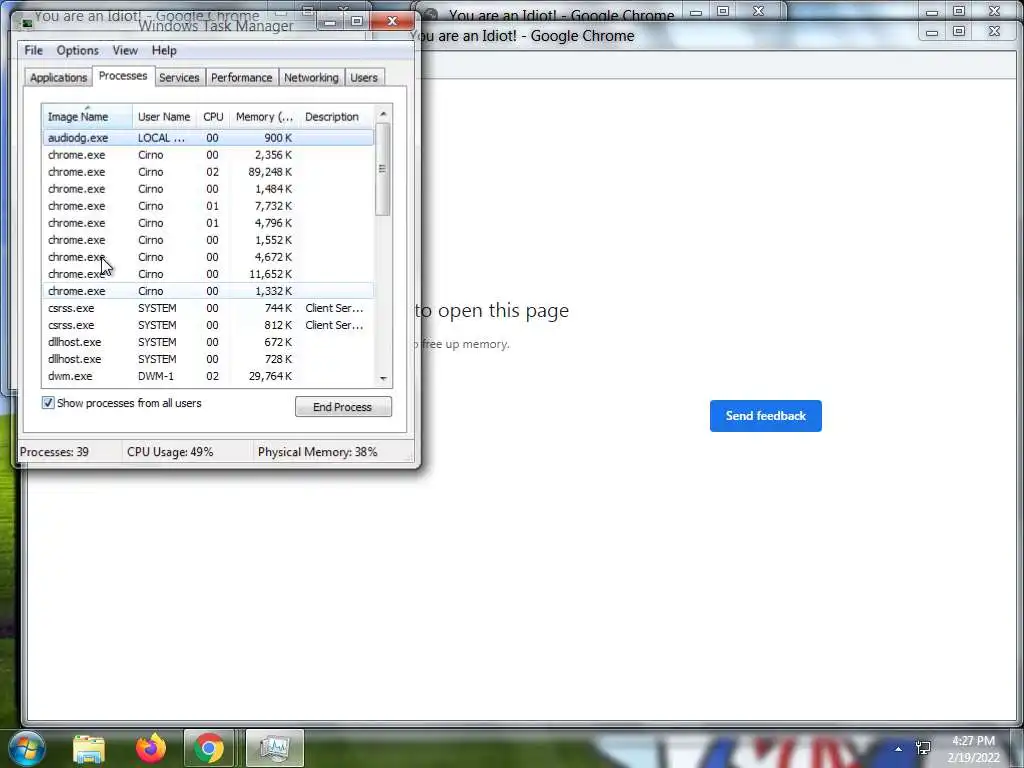Select csrss.exe using 744 K memory
The image size is (1024, 768).
point(208,308)
